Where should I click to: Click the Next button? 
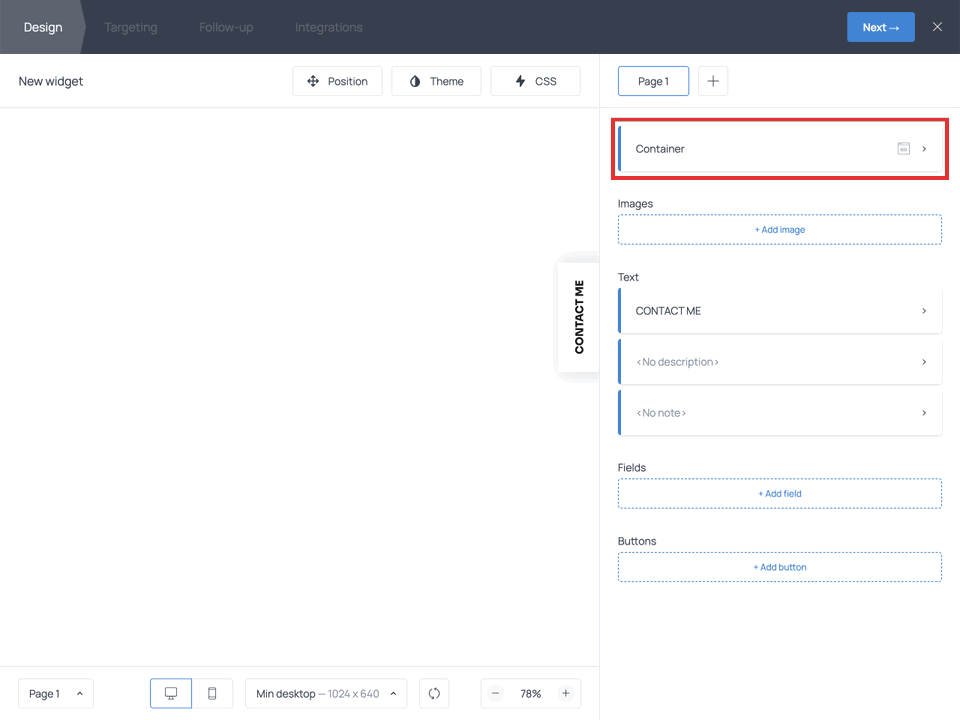point(880,27)
